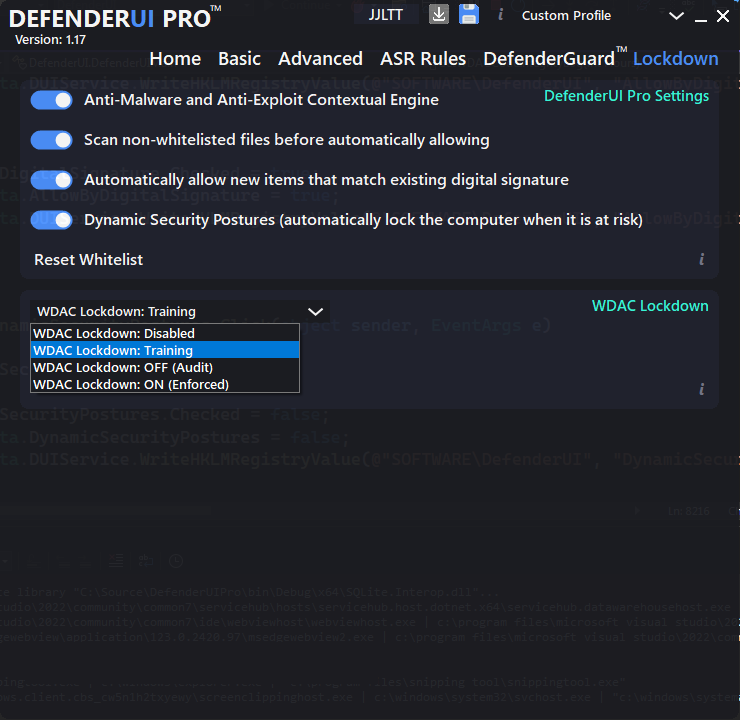Image resolution: width=740 pixels, height=720 pixels.
Task: Click Reset Whitelist
Action: (88, 260)
